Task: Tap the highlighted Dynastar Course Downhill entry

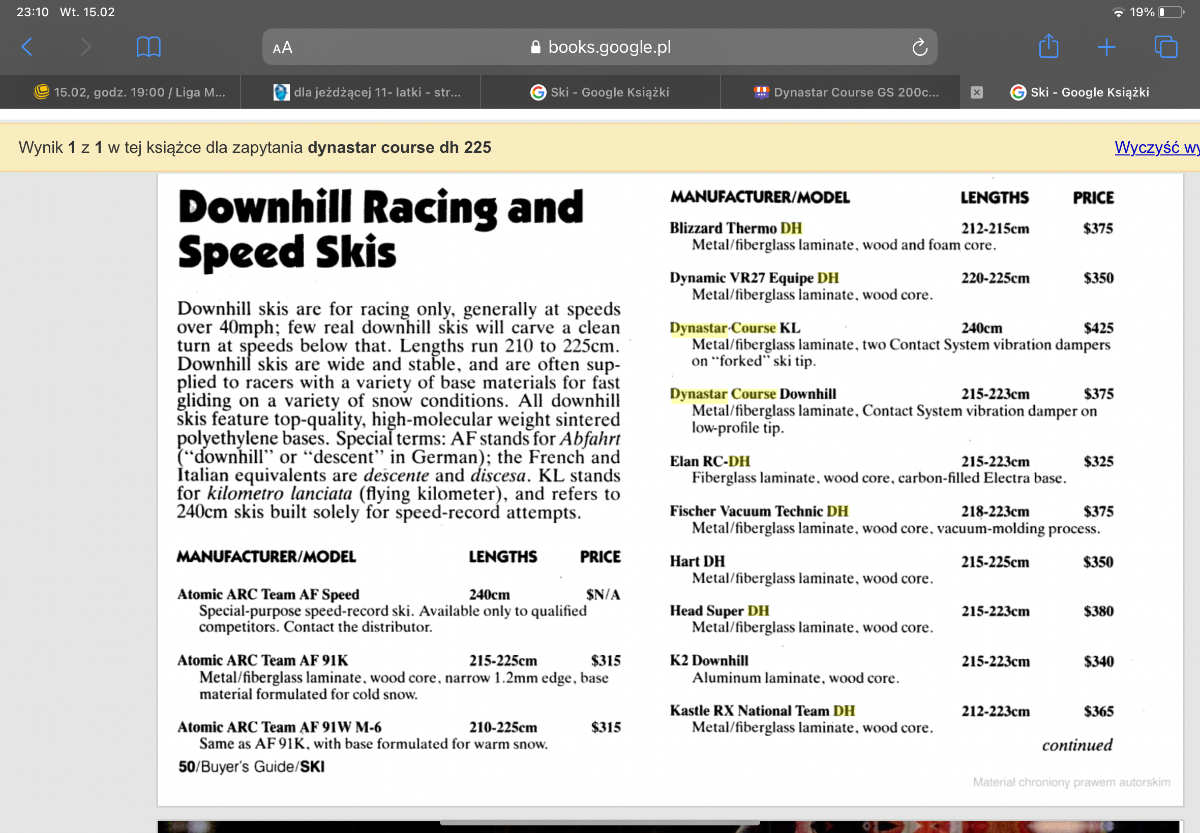Action: click(x=752, y=394)
